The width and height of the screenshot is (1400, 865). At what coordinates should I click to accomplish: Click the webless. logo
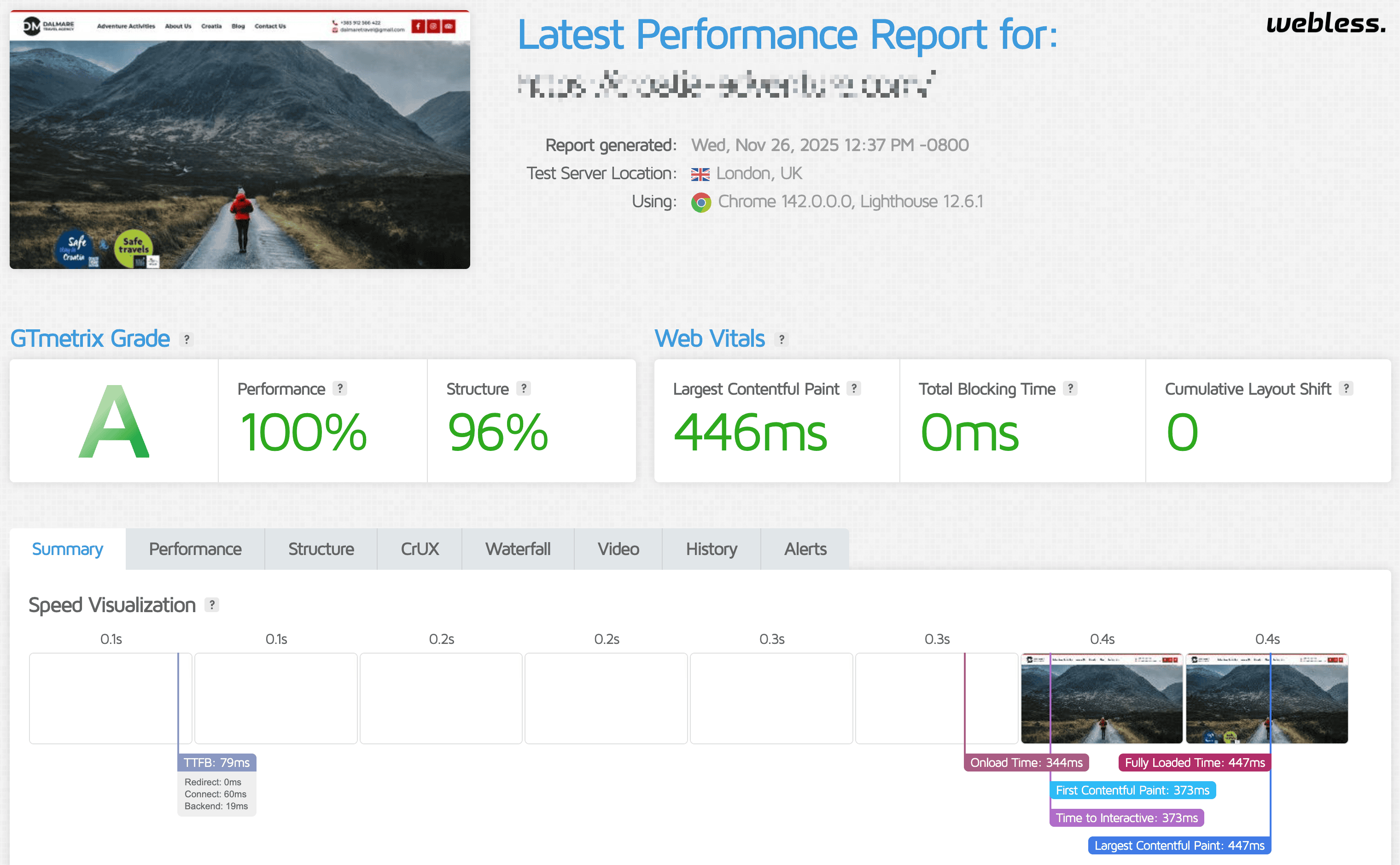[1325, 24]
